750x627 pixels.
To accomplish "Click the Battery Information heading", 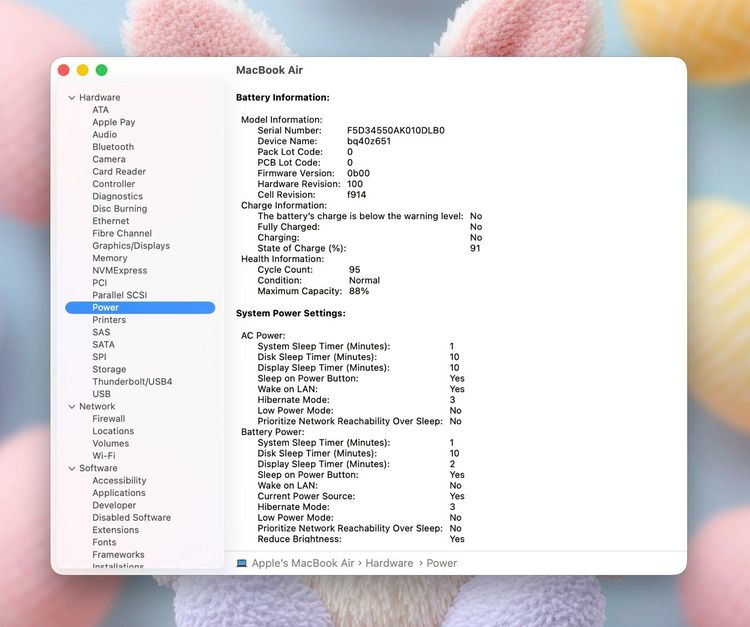I will pyautogui.click(x=283, y=98).
